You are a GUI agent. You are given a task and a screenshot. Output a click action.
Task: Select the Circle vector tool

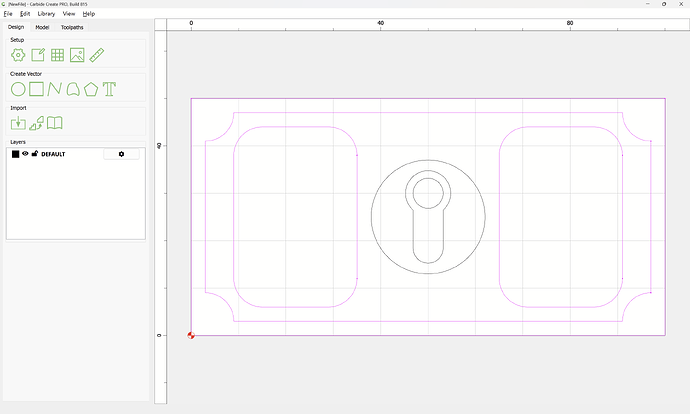(x=18, y=89)
